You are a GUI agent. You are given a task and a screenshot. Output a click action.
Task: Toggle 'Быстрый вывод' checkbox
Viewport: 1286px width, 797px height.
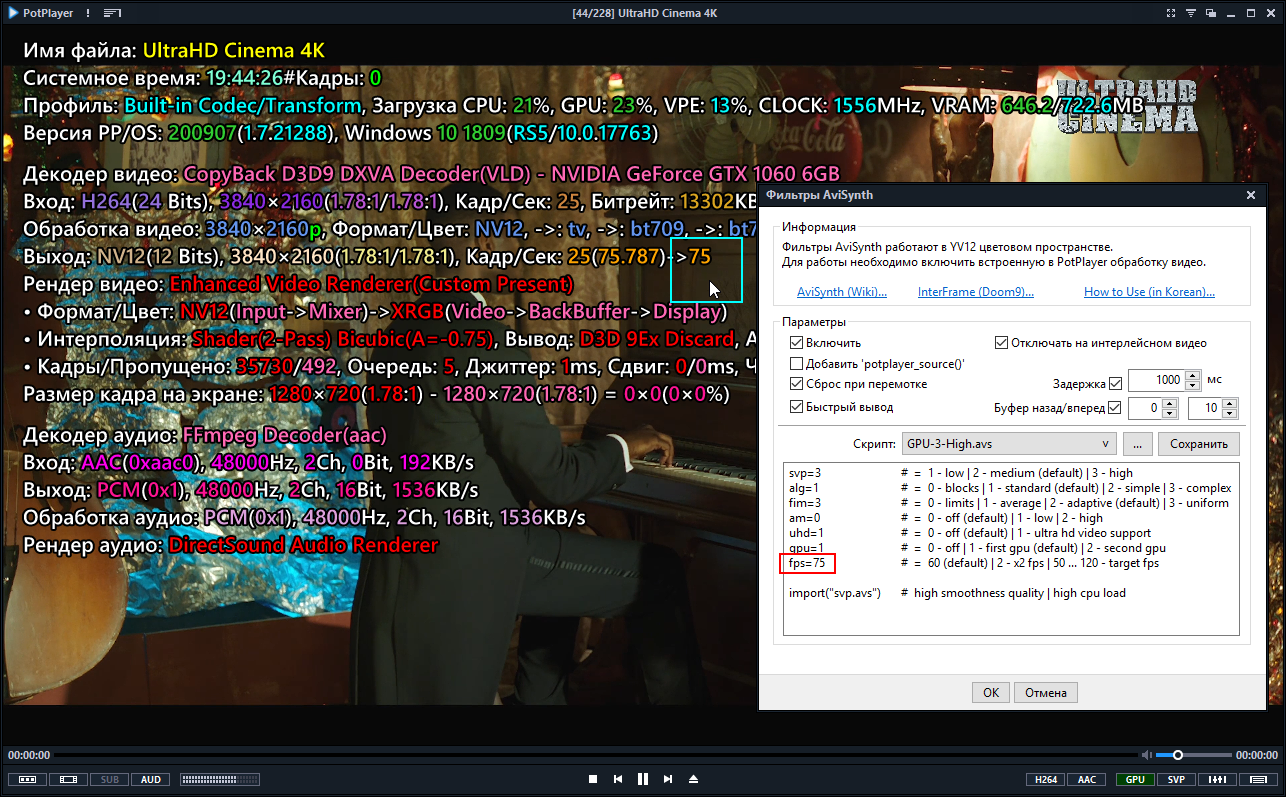(x=797, y=407)
